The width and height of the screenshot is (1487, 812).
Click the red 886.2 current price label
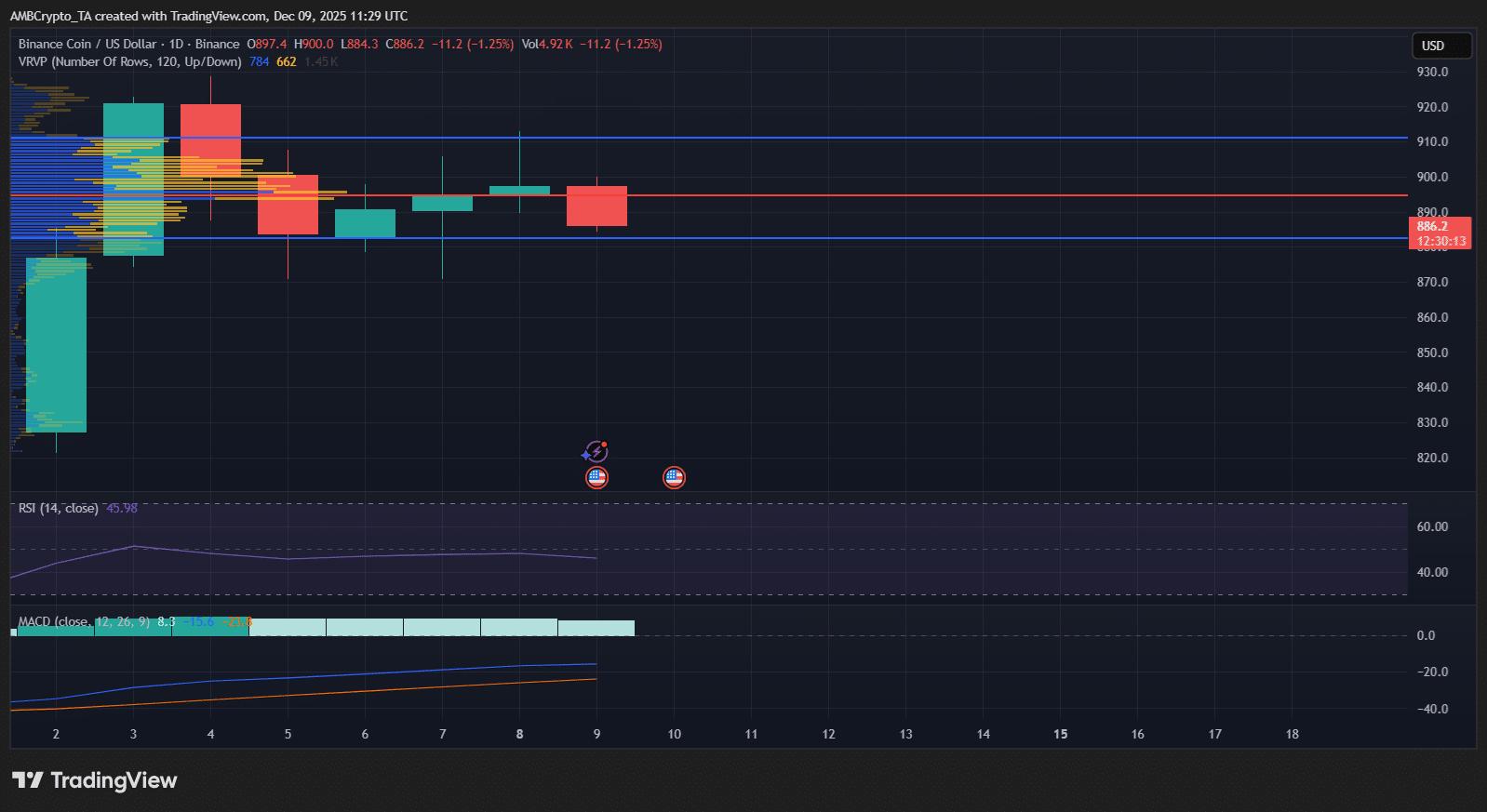[1440, 233]
